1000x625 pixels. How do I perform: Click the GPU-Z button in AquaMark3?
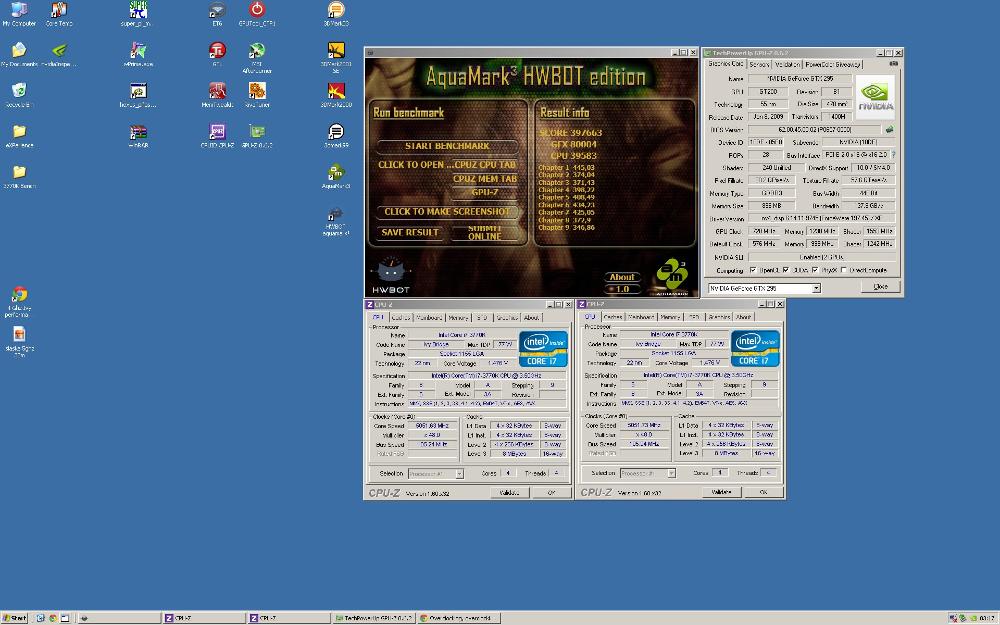tap(485, 192)
